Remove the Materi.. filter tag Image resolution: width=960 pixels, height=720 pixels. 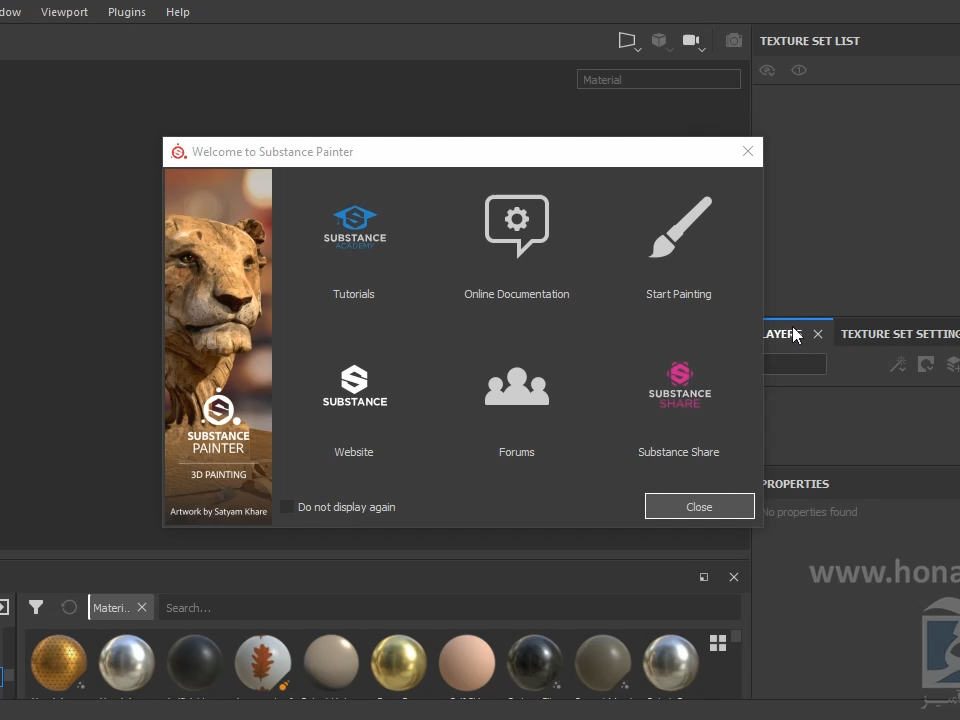click(142, 607)
